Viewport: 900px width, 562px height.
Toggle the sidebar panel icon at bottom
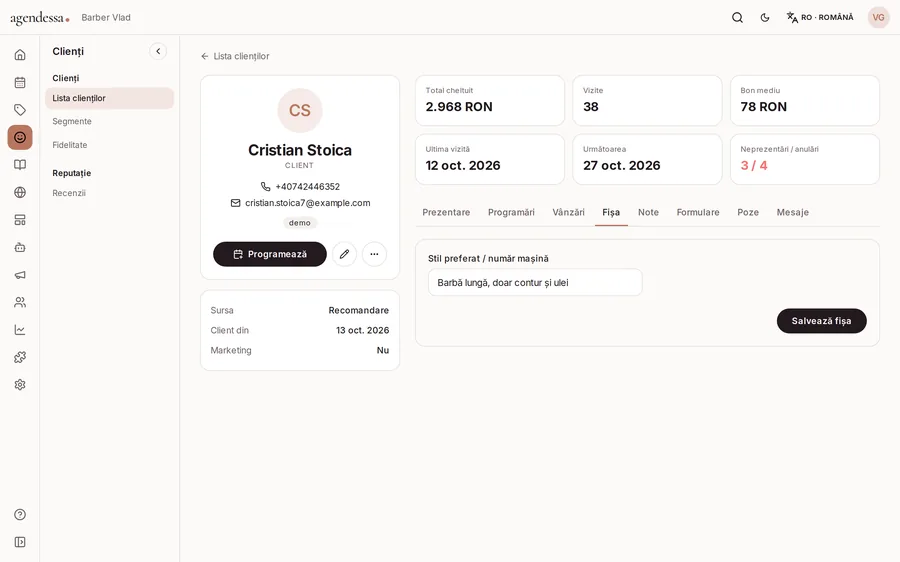pyautogui.click(x=20, y=542)
